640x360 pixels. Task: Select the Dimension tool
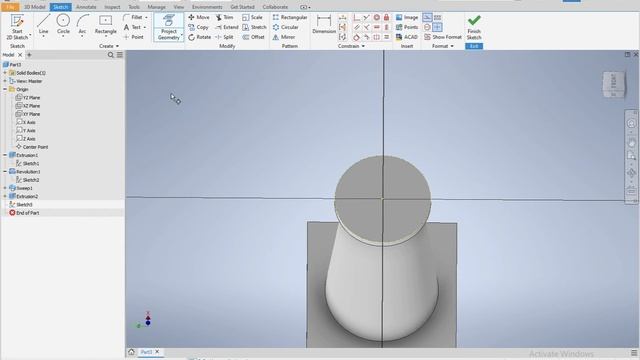pyautogui.click(x=324, y=24)
